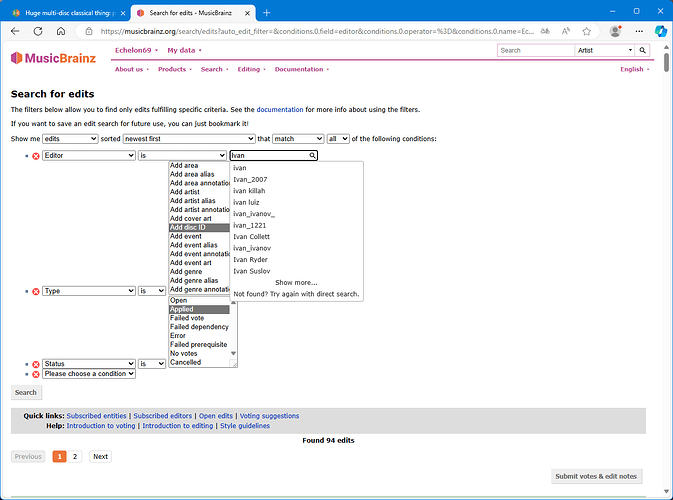673x500 pixels.
Task: Add this page to favorites via the star
Action: pos(587,31)
